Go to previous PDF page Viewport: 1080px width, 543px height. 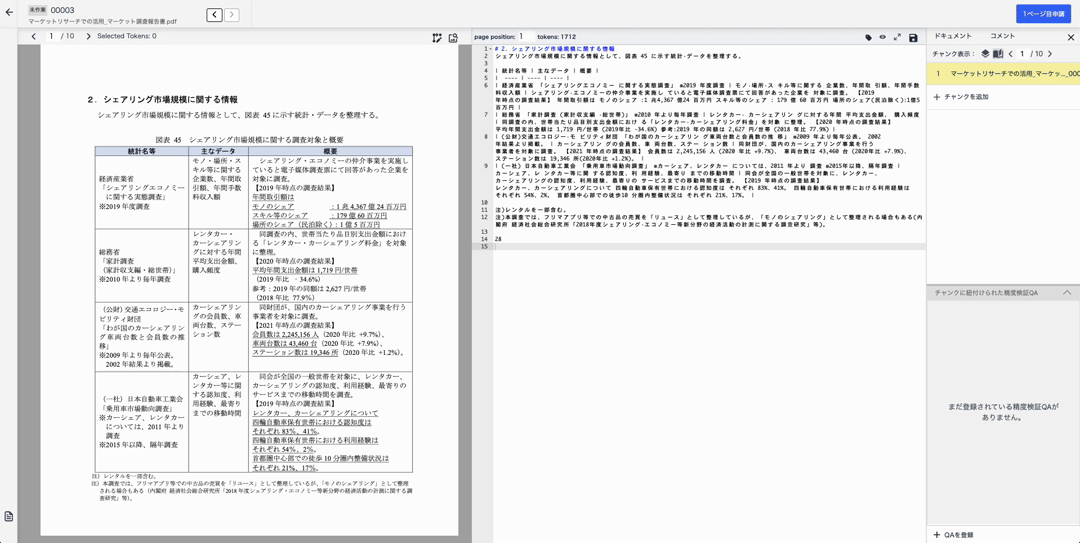pyautogui.click(x=33, y=36)
